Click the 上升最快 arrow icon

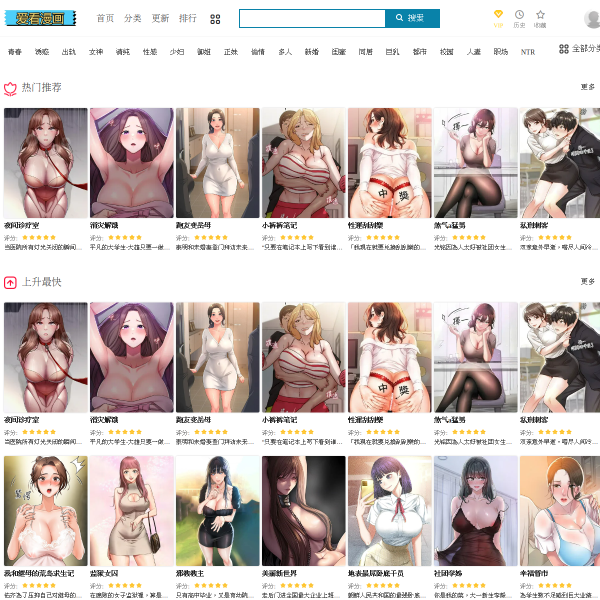pos(10,282)
